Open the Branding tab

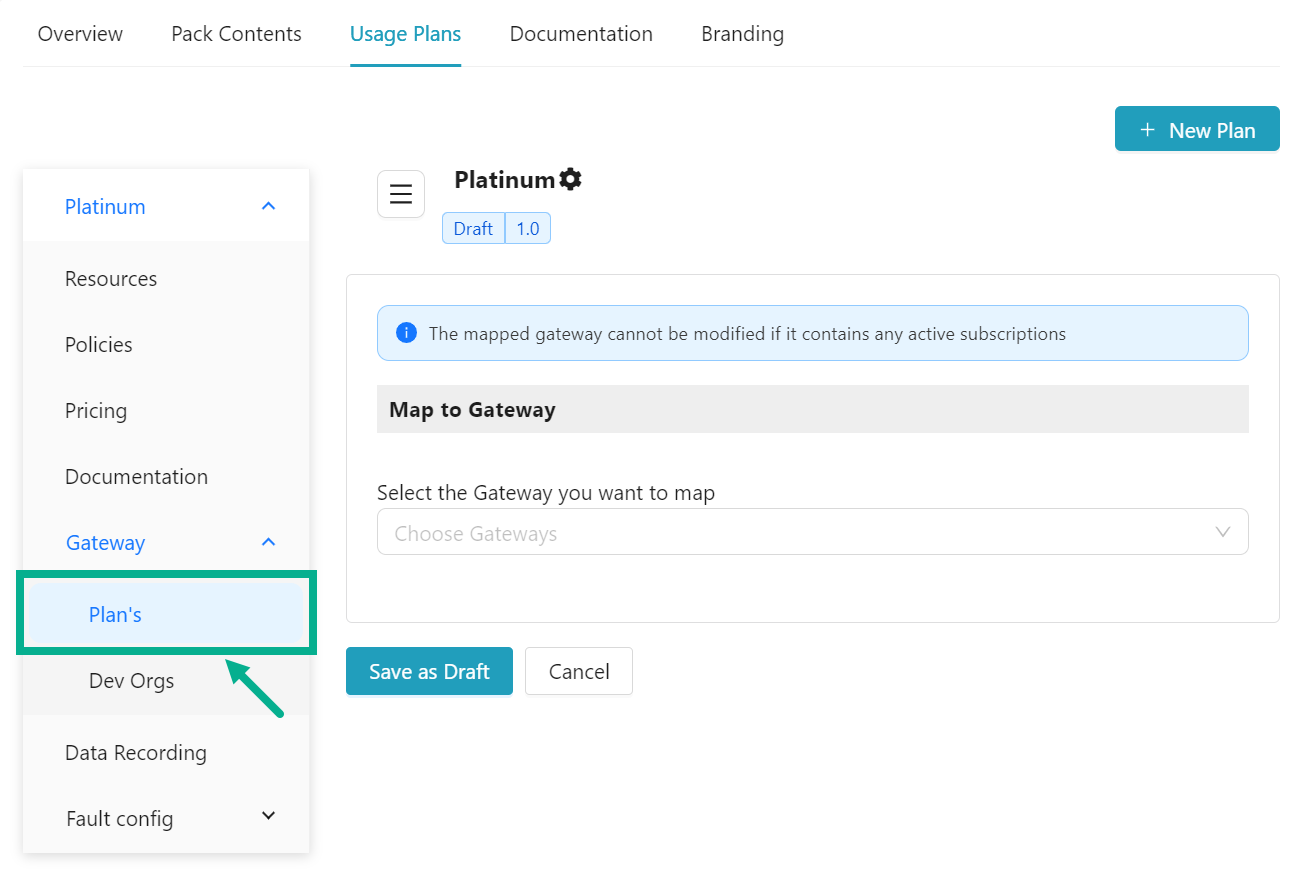742,33
